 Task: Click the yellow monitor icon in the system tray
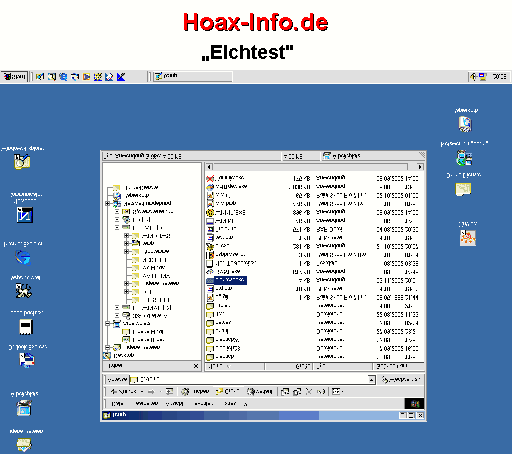pyautogui.click(x=482, y=77)
